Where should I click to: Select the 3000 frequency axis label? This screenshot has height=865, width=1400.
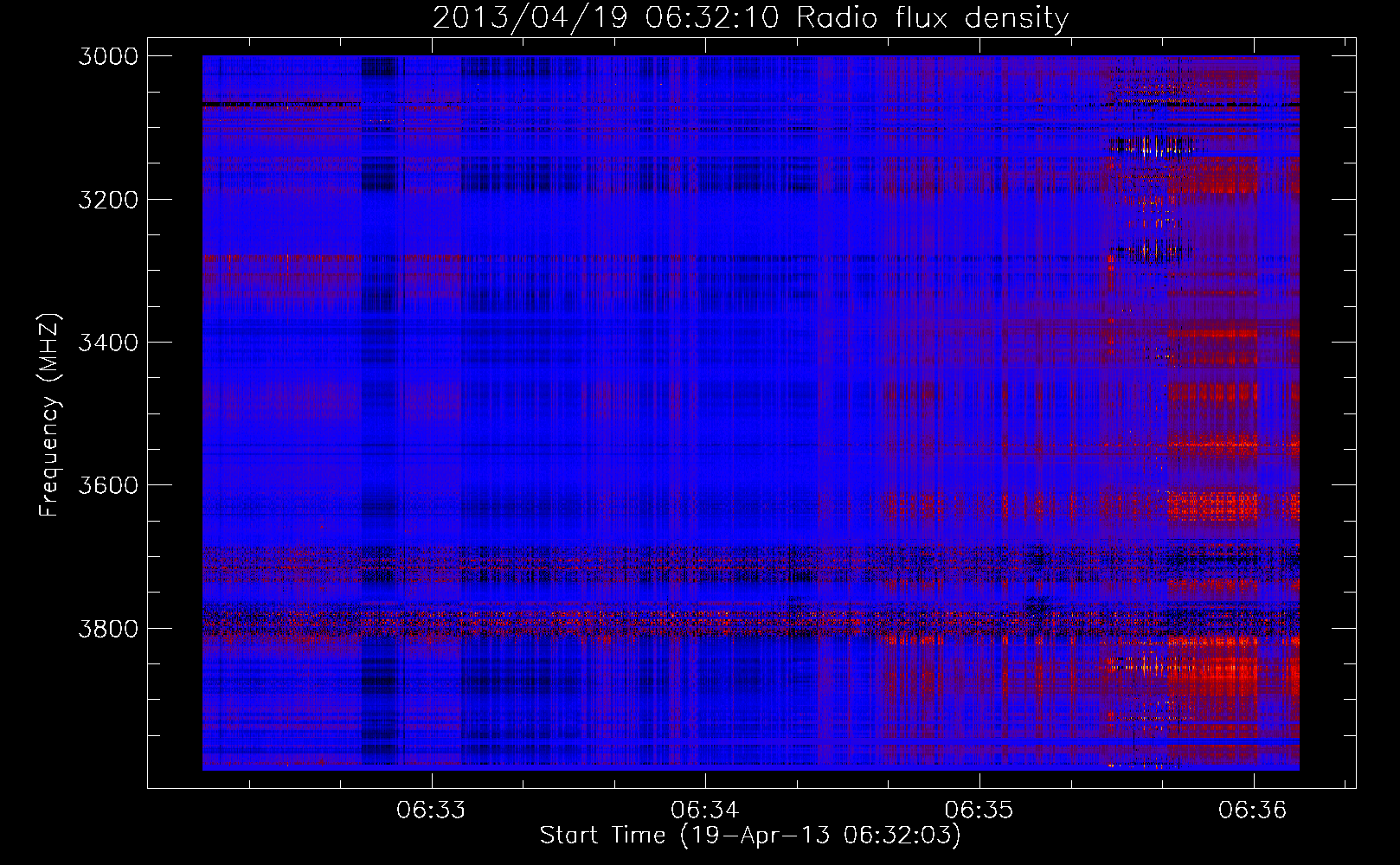(x=108, y=56)
